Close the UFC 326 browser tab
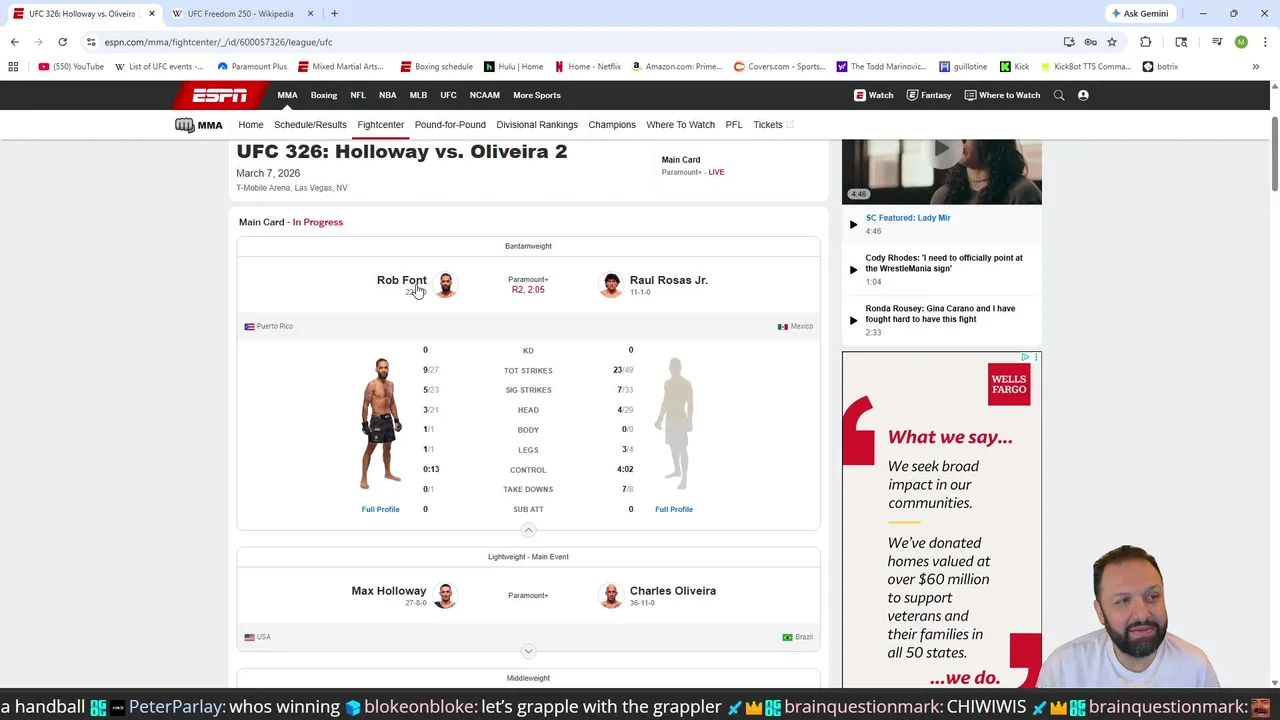This screenshot has height=720, width=1280. (152, 14)
